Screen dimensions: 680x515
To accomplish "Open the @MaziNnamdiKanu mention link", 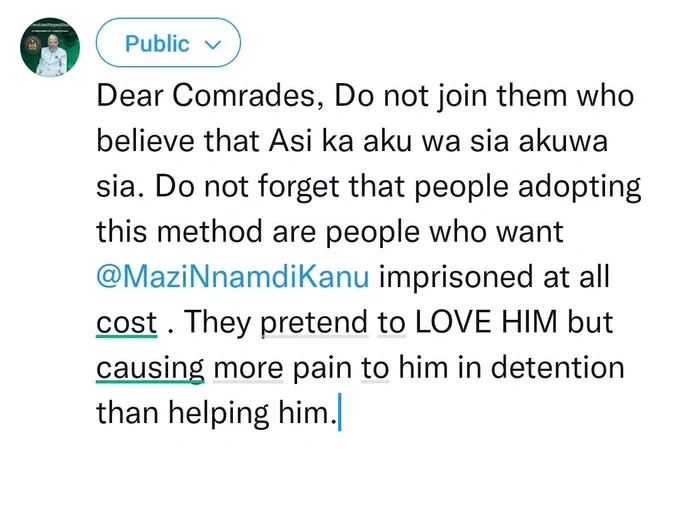I will tap(233, 277).
